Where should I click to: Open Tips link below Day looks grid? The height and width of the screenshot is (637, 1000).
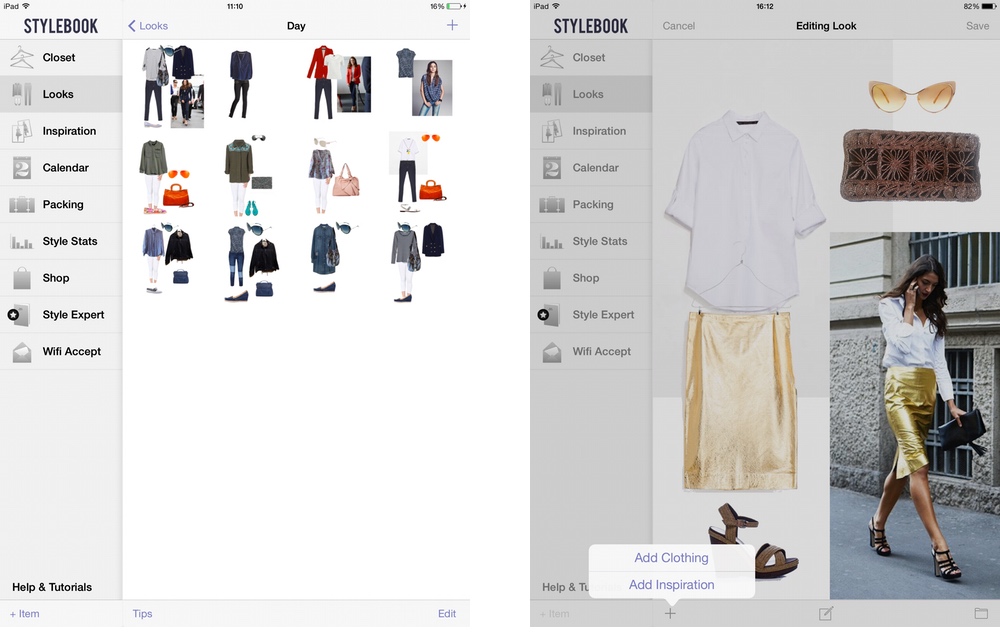point(143,614)
